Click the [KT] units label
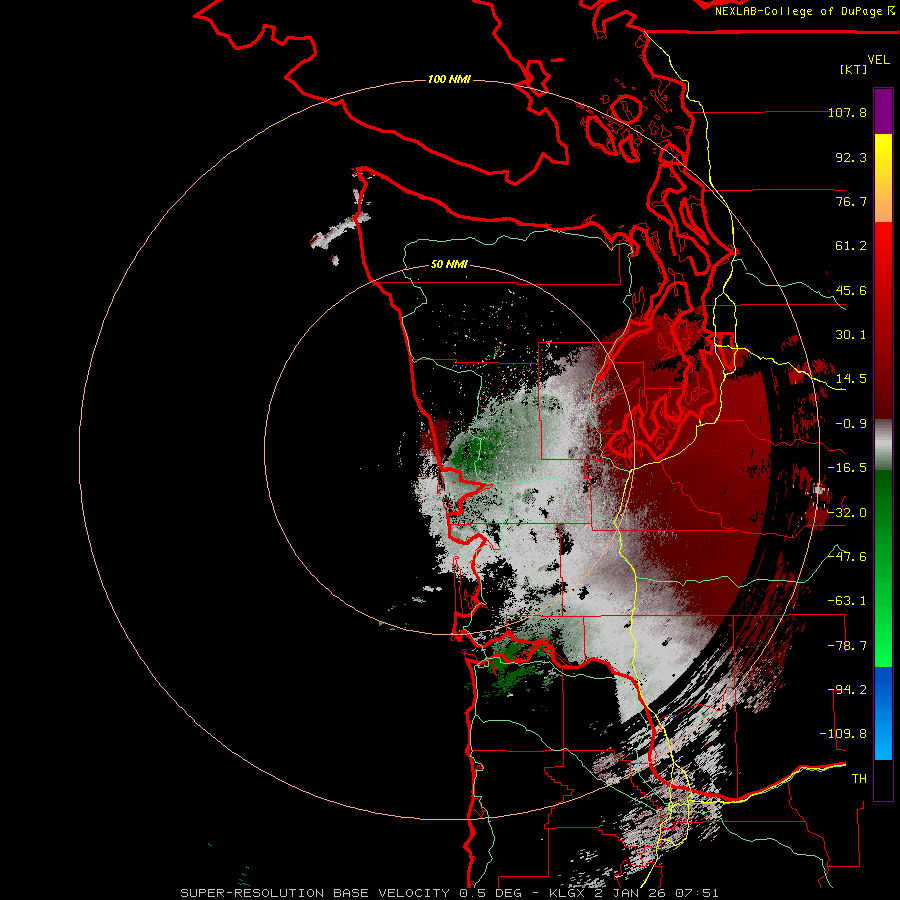 [854, 69]
